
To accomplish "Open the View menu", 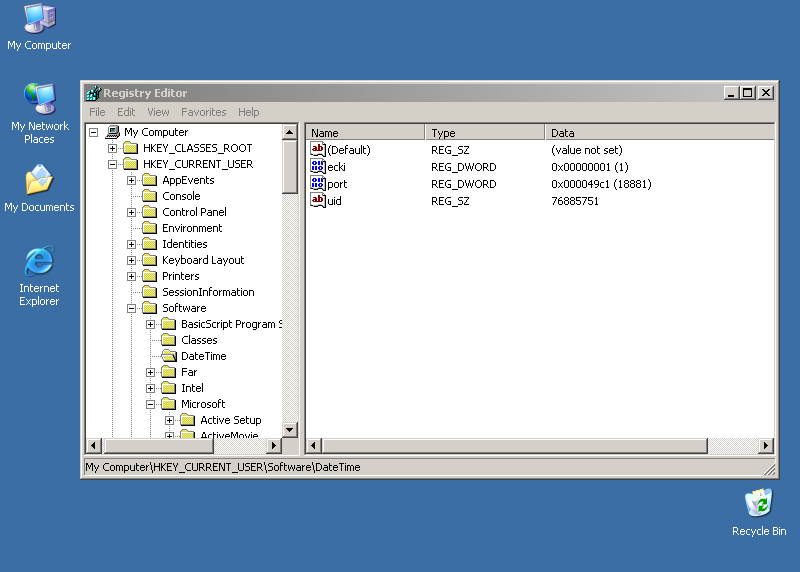I will [158, 112].
